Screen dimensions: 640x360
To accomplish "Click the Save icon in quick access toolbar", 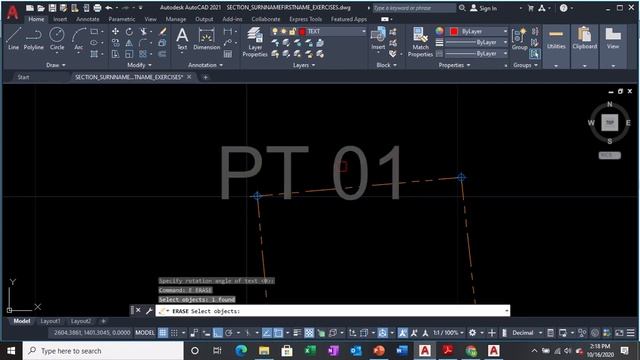I will 52,8.
